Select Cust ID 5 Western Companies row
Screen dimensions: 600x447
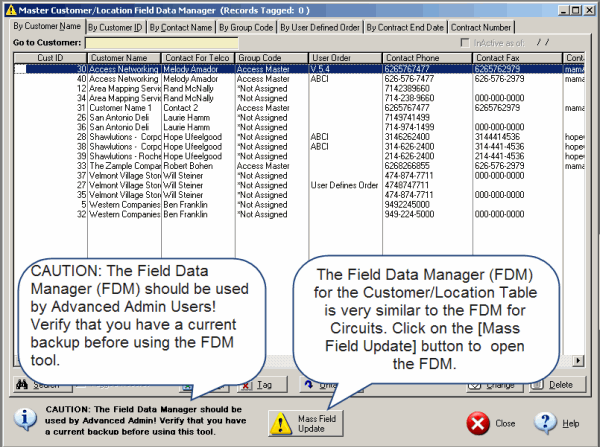pyautogui.click(x=299, y=205)
